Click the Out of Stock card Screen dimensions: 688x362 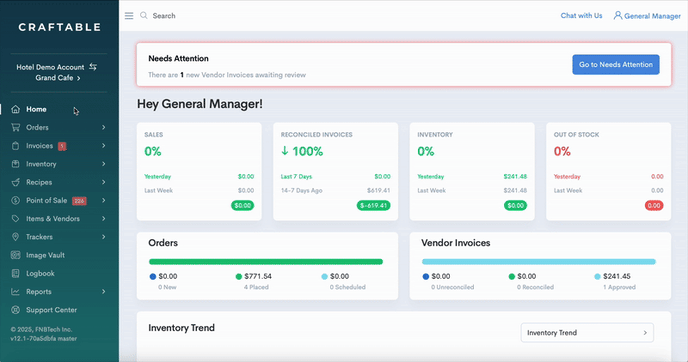coord(609,172)
